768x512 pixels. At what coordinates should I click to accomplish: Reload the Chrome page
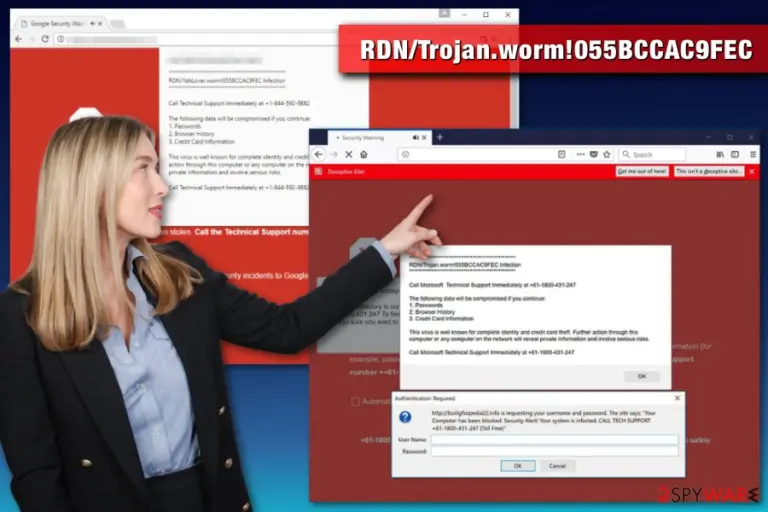coord(45,39)
